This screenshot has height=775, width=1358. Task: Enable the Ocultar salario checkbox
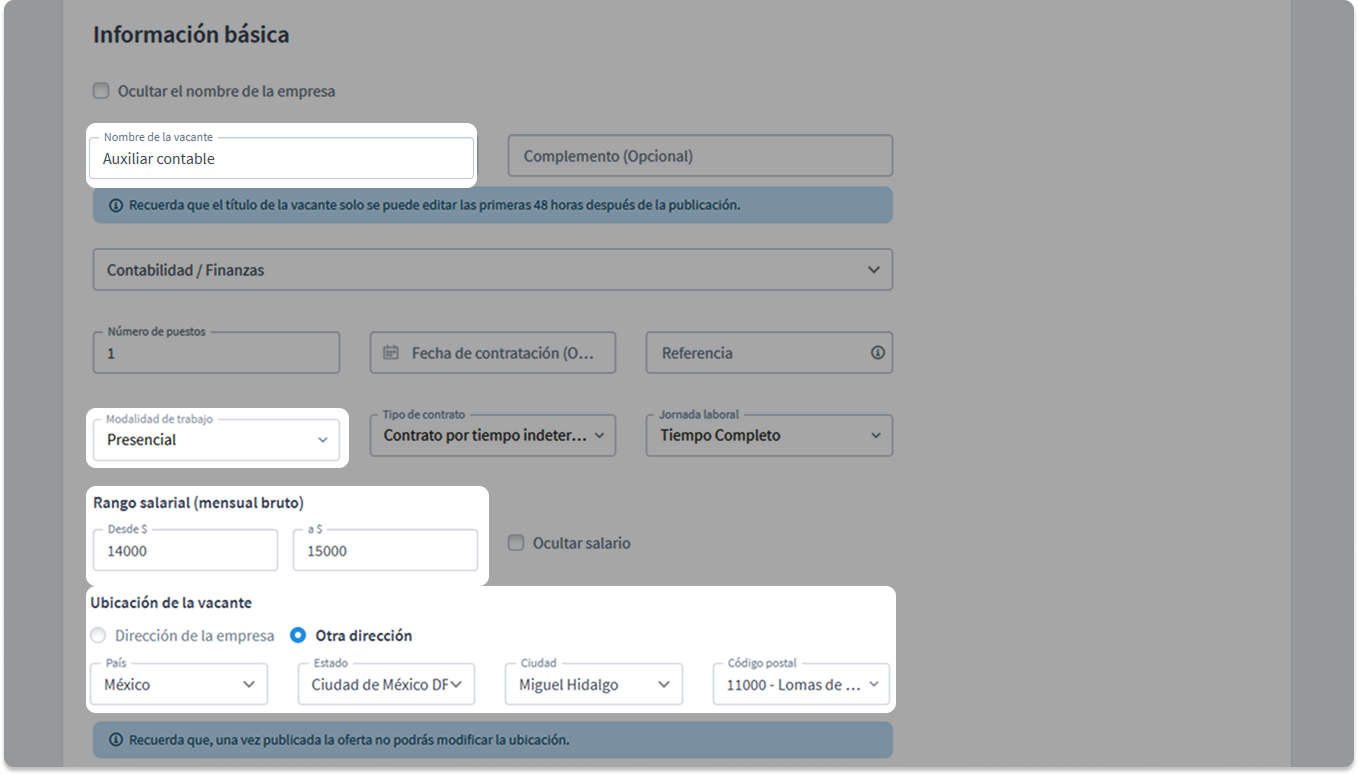click(x=516, y=543)
